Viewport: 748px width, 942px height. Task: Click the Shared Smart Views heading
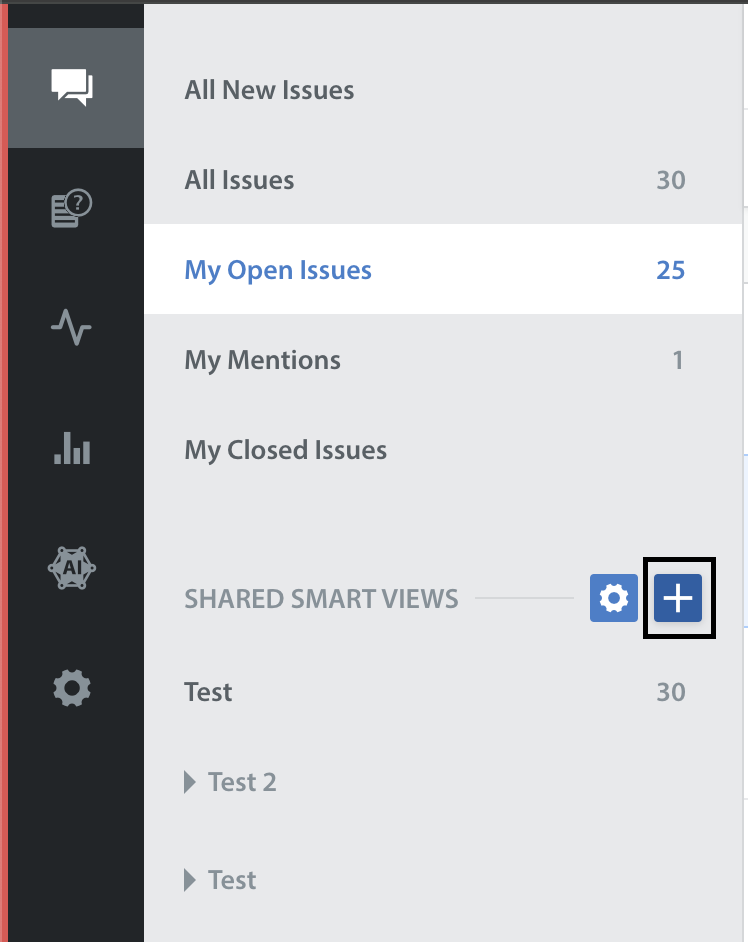[321, 599]
